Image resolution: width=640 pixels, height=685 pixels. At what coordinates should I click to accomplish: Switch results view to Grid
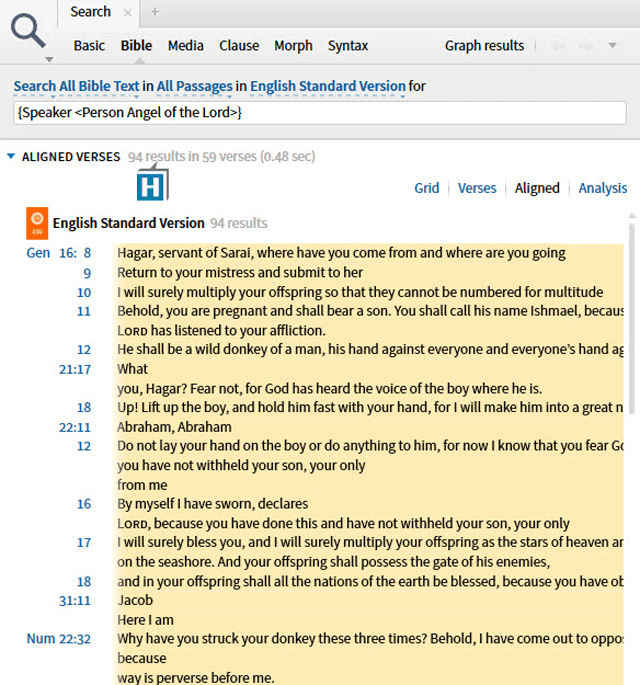[427, 188]
